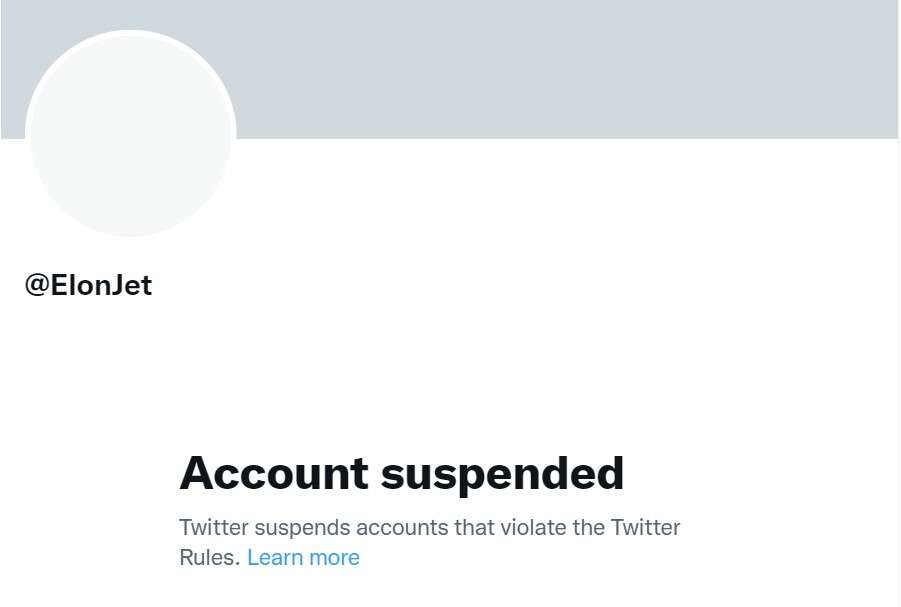This screenshot has width=901, height=607.
Task: Click the word suspends in the description
Action: [x=302, y=528]
